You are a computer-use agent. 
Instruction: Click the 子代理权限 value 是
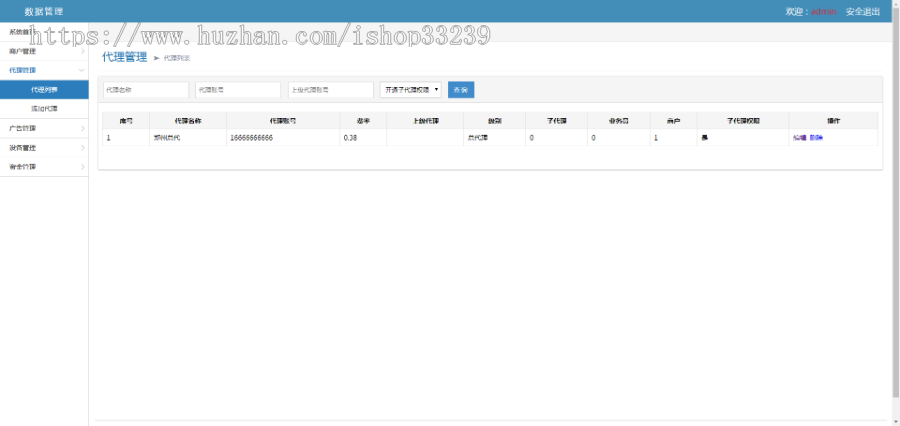click(704, 138)
